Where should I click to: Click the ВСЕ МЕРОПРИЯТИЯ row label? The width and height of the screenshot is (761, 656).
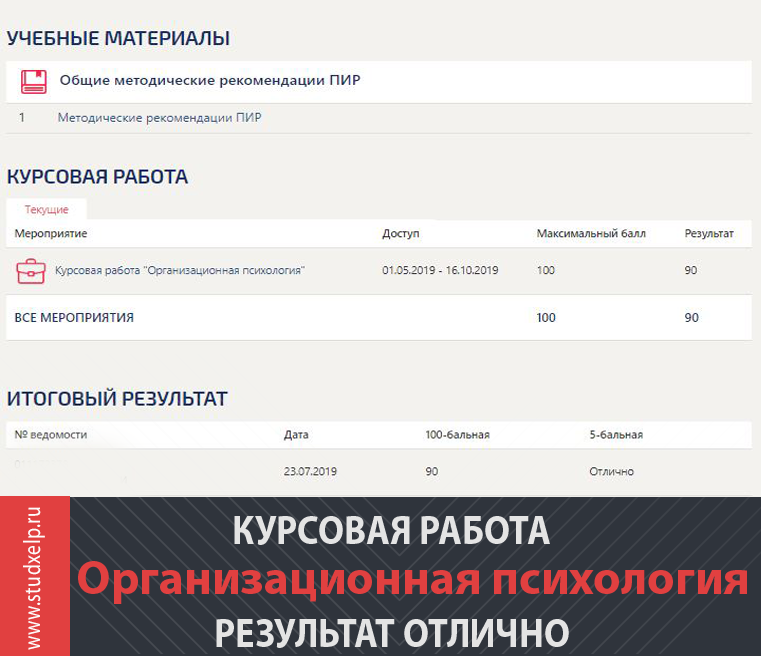coord(74,318)
